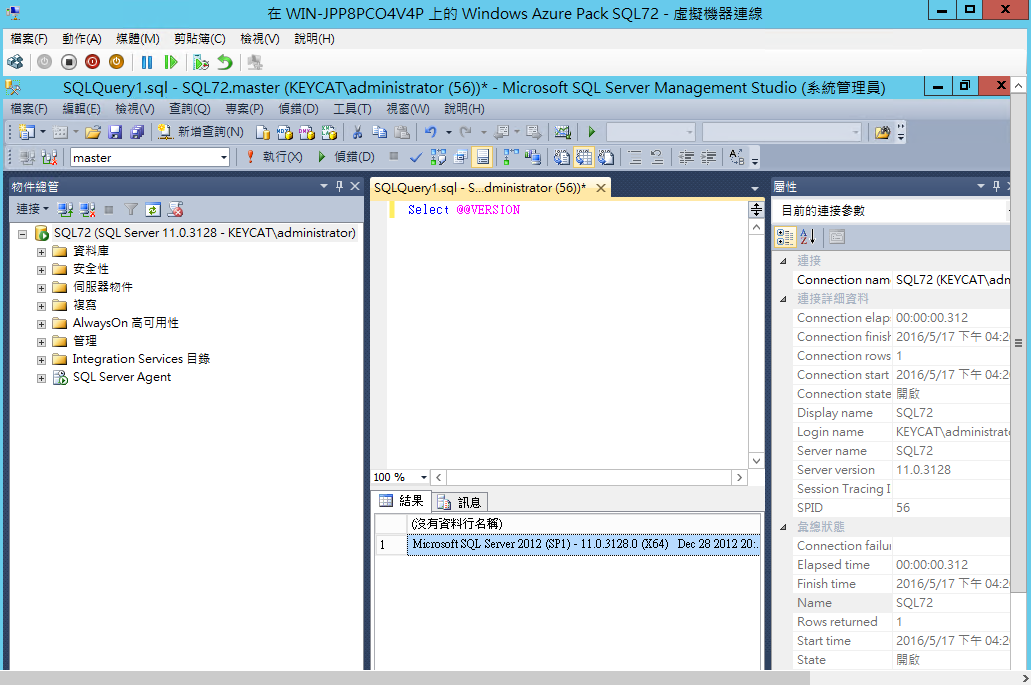
Task: Select Results to Grid option
Action: [x=583, y=157]
